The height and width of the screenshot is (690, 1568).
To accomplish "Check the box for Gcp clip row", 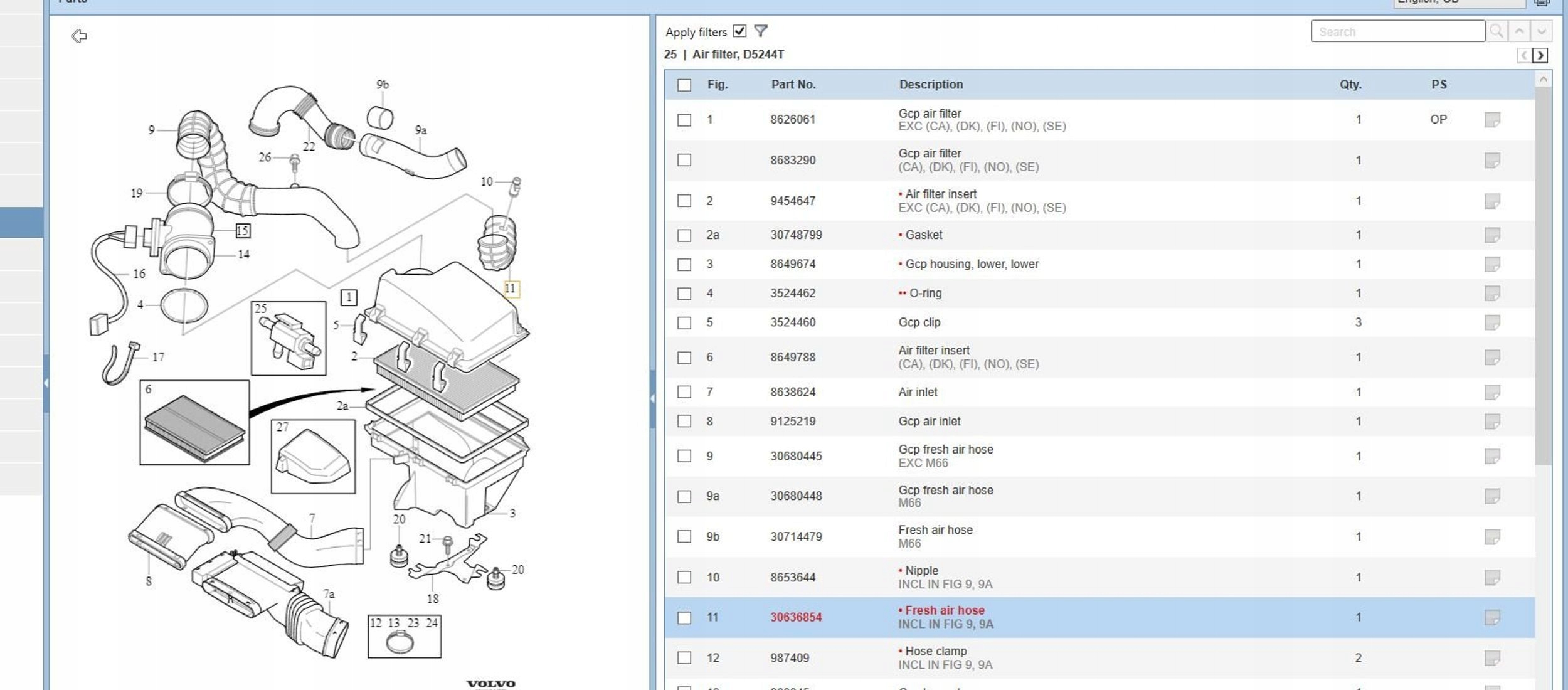I will point(684,323).
